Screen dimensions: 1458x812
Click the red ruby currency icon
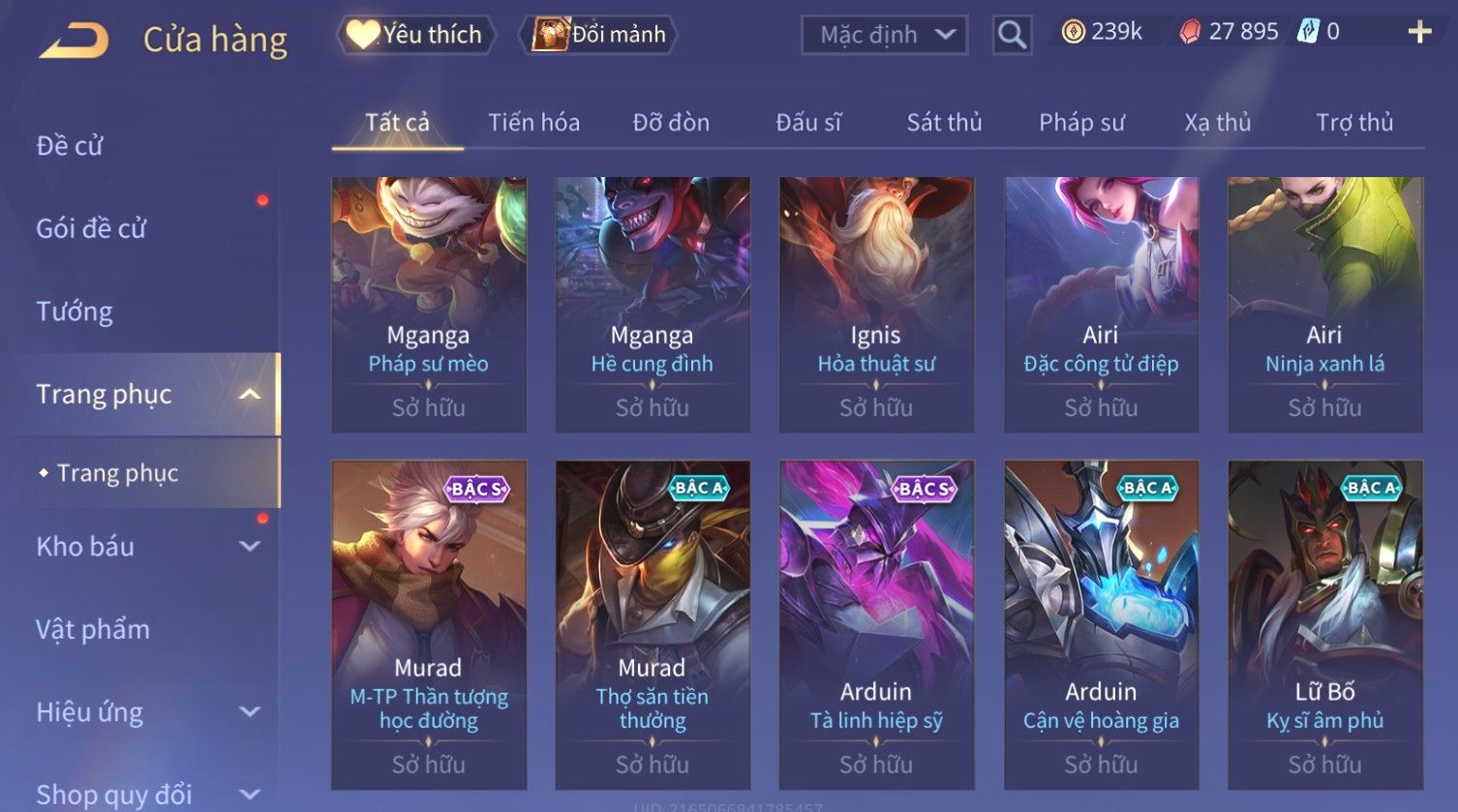(1190, 32)
